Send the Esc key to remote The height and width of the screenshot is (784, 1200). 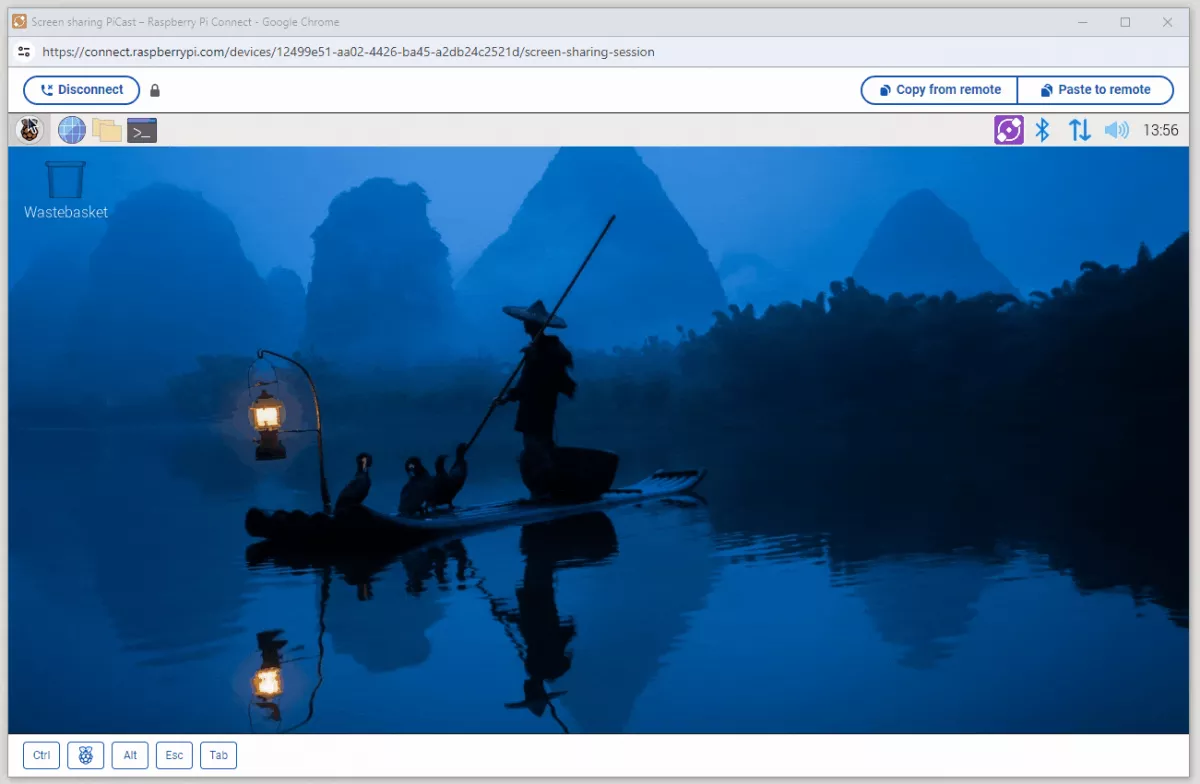pyautogui.click(x=174, y=755)
